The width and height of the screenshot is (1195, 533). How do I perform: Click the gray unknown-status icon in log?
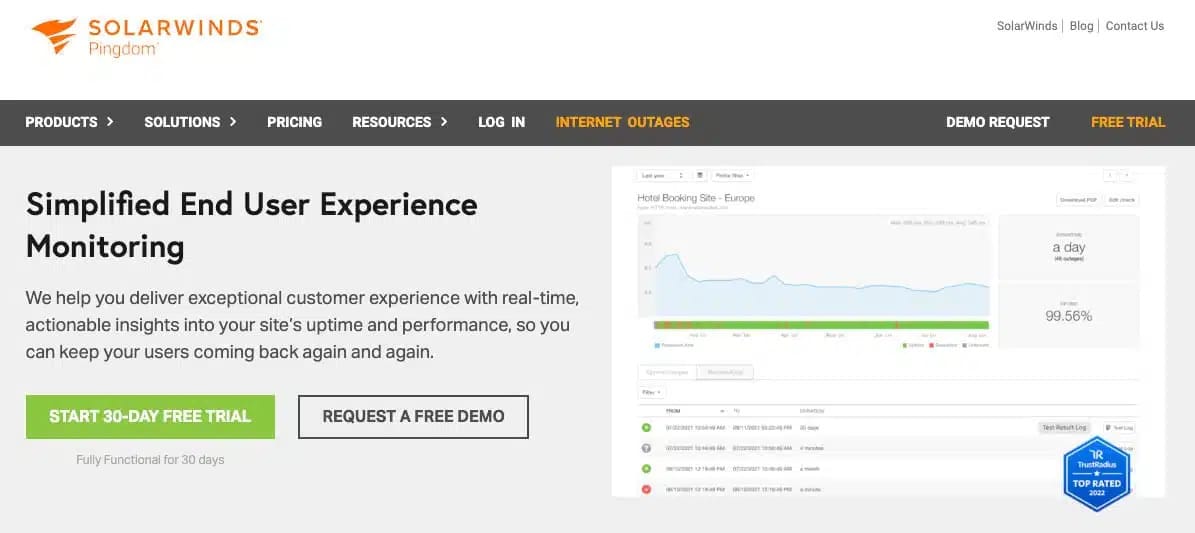click(646, 448)
